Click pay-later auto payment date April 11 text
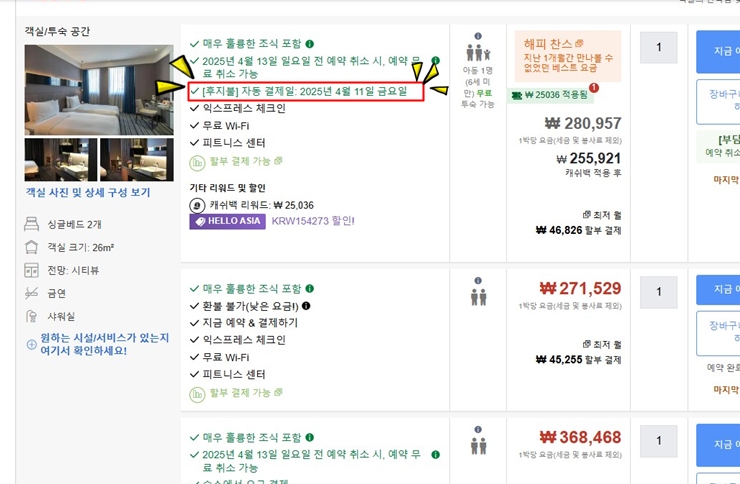The width and height of the screenshot is (740, 484). [x=304, y=92]
